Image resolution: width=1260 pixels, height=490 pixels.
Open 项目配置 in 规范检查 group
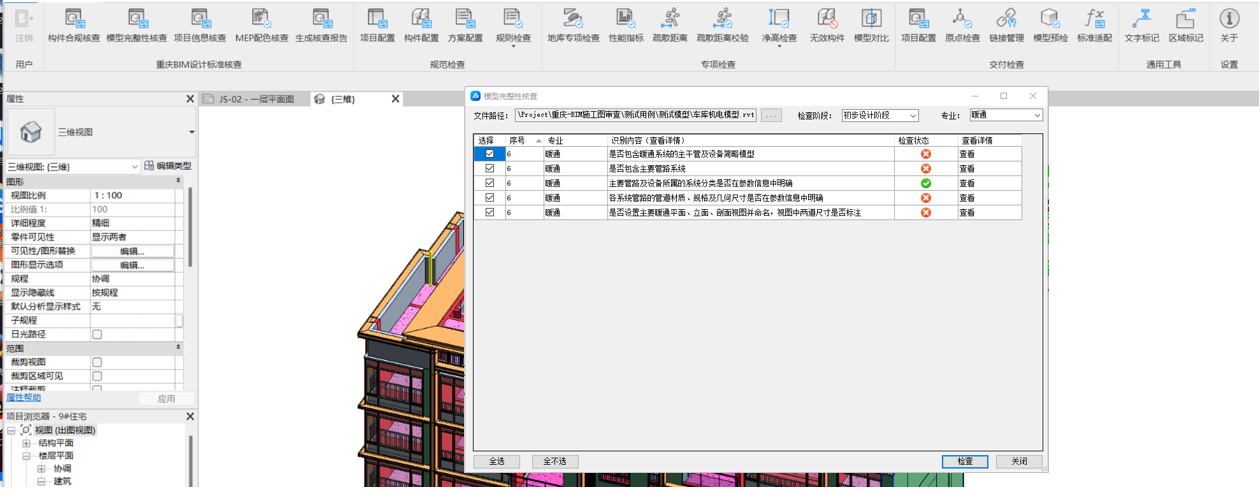click(377, 26)
